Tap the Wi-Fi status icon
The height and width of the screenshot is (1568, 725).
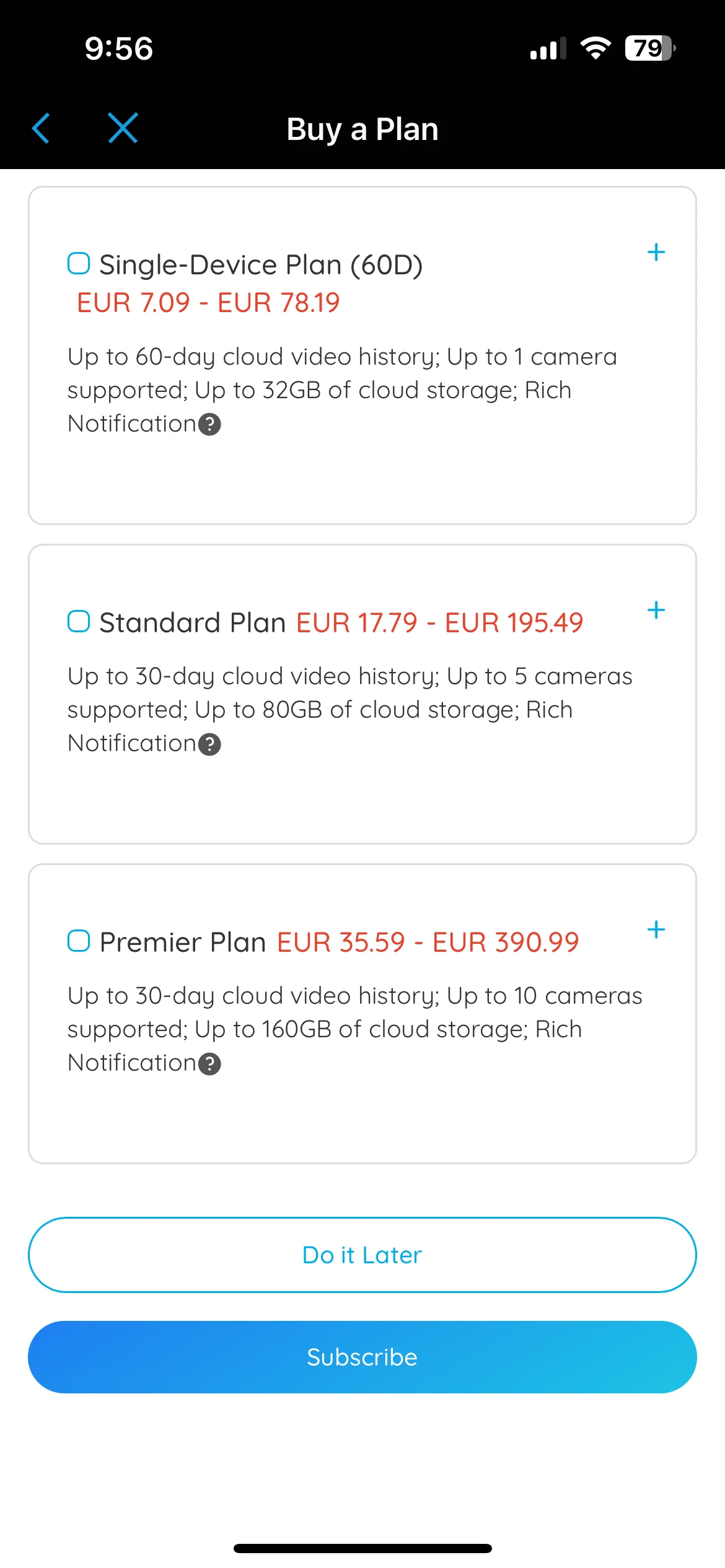click(595, 48)
